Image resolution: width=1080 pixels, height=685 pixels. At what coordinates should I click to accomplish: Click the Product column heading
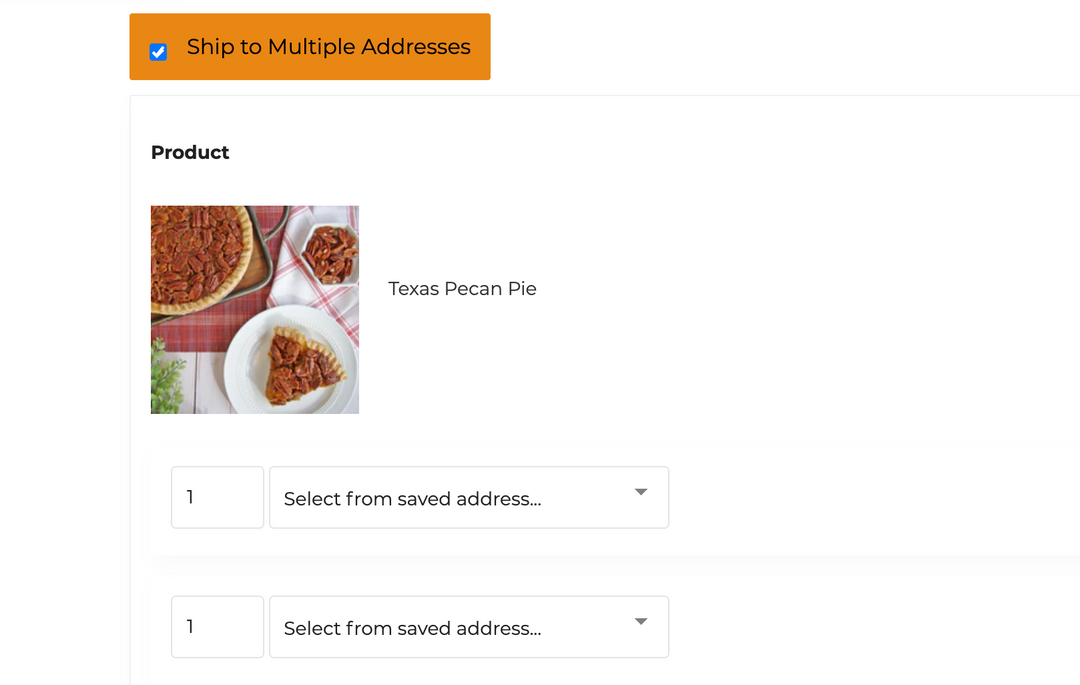tap(190, 152)
